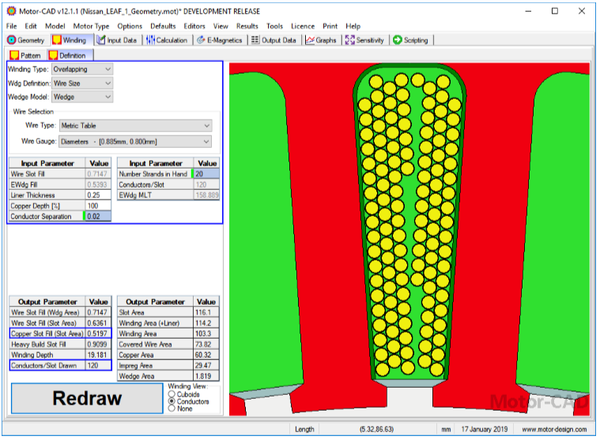Select the Cuboids winding view option

[171, 394]
